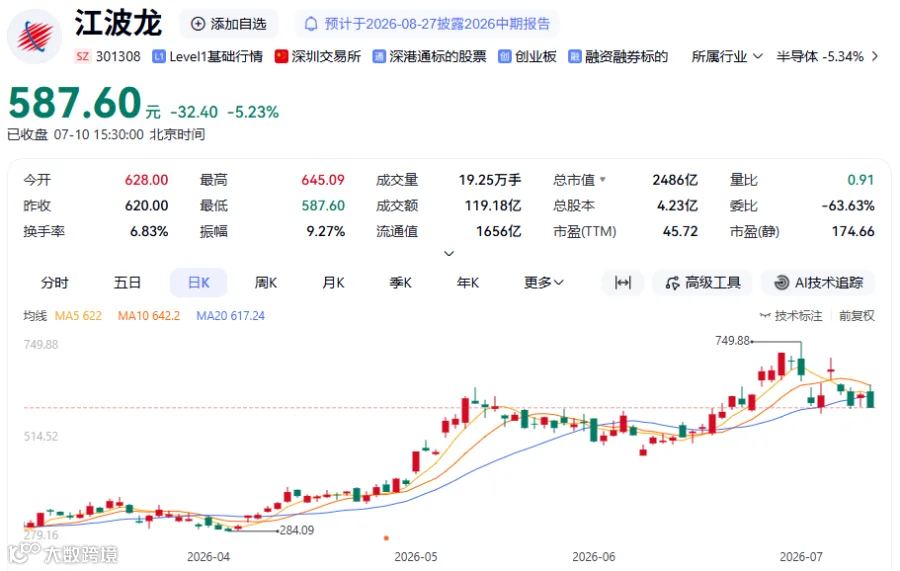
Task: Click the 最高 645.09 value
Action: pyautogui.click(x=323, y=180)
